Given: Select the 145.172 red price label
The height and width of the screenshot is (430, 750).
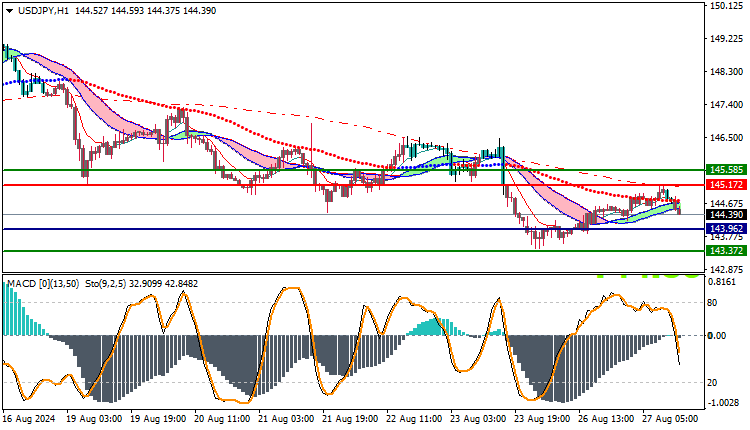Looking at the screenshot, I should [726, 185].
